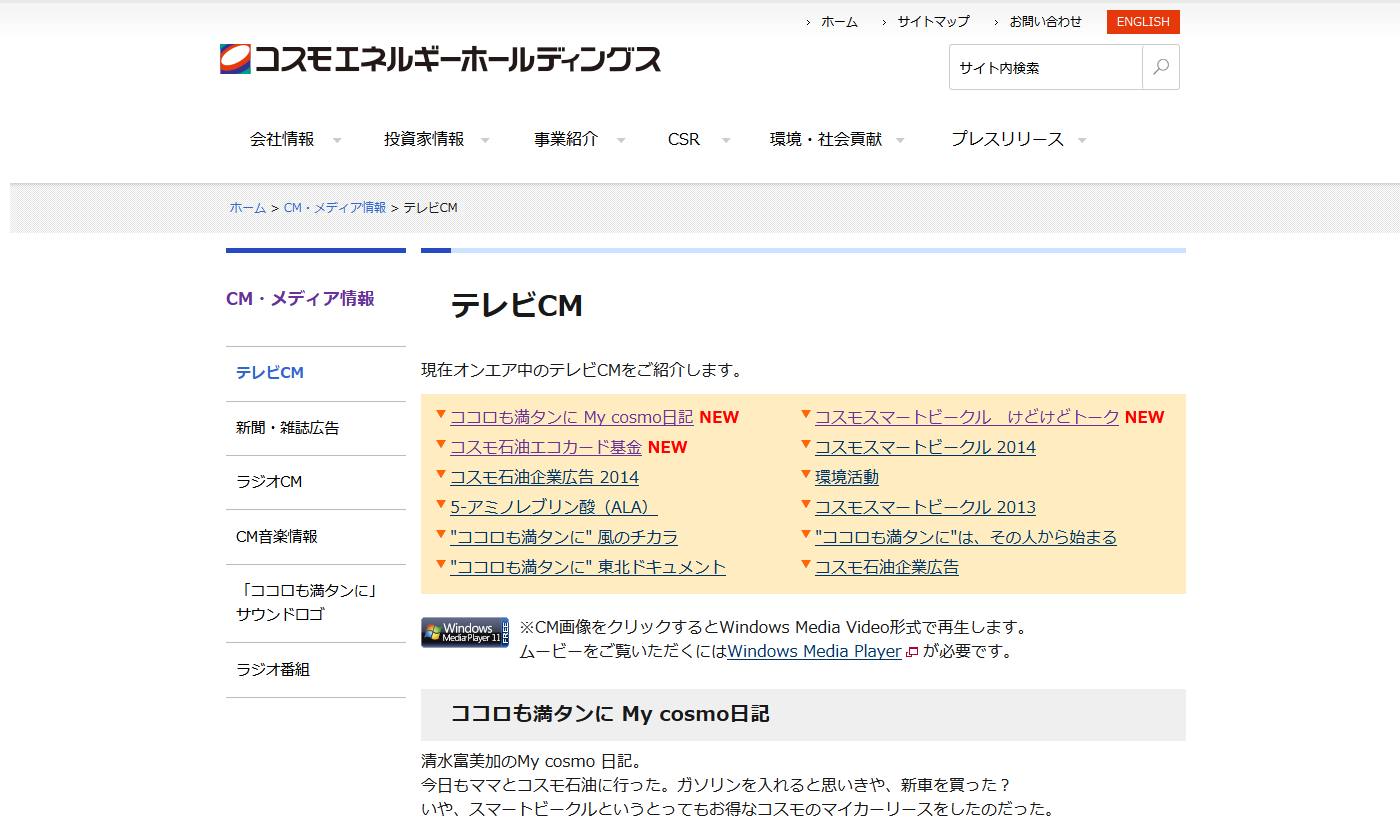
Task: Open the Windows Media Player 11 badge
Action: [465, 632]
